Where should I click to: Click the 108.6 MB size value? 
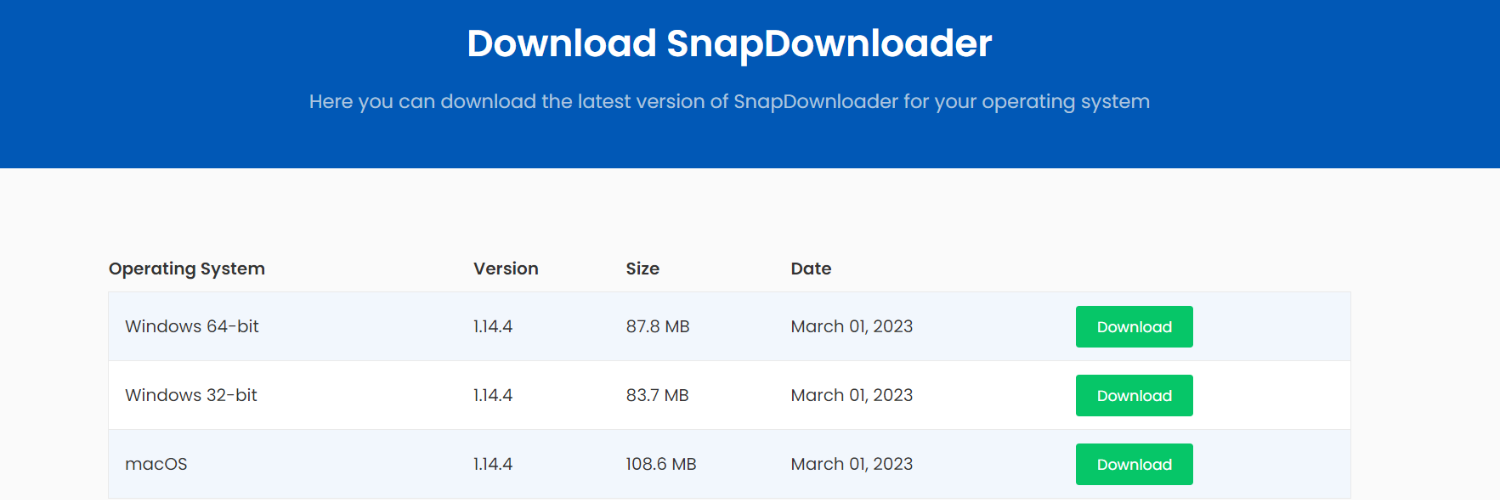661,464
